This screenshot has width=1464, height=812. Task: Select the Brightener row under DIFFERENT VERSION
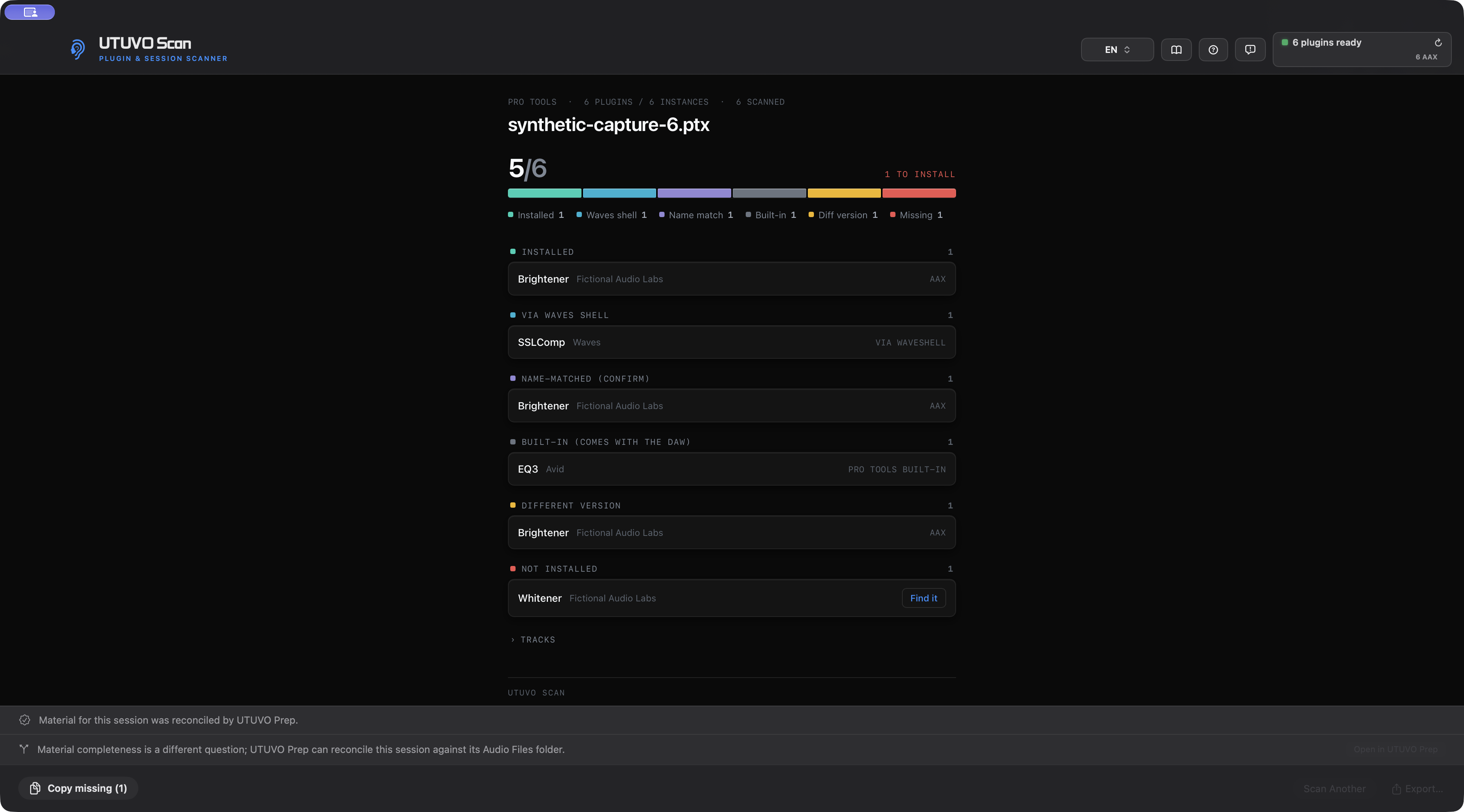click(x=732, y=532)
